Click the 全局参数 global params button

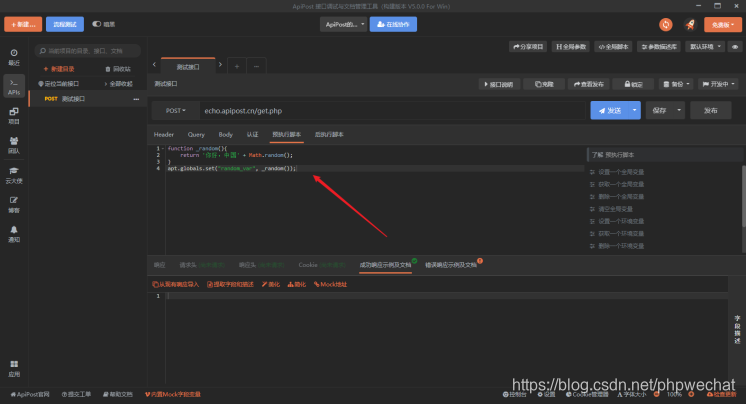click(571, 47)
